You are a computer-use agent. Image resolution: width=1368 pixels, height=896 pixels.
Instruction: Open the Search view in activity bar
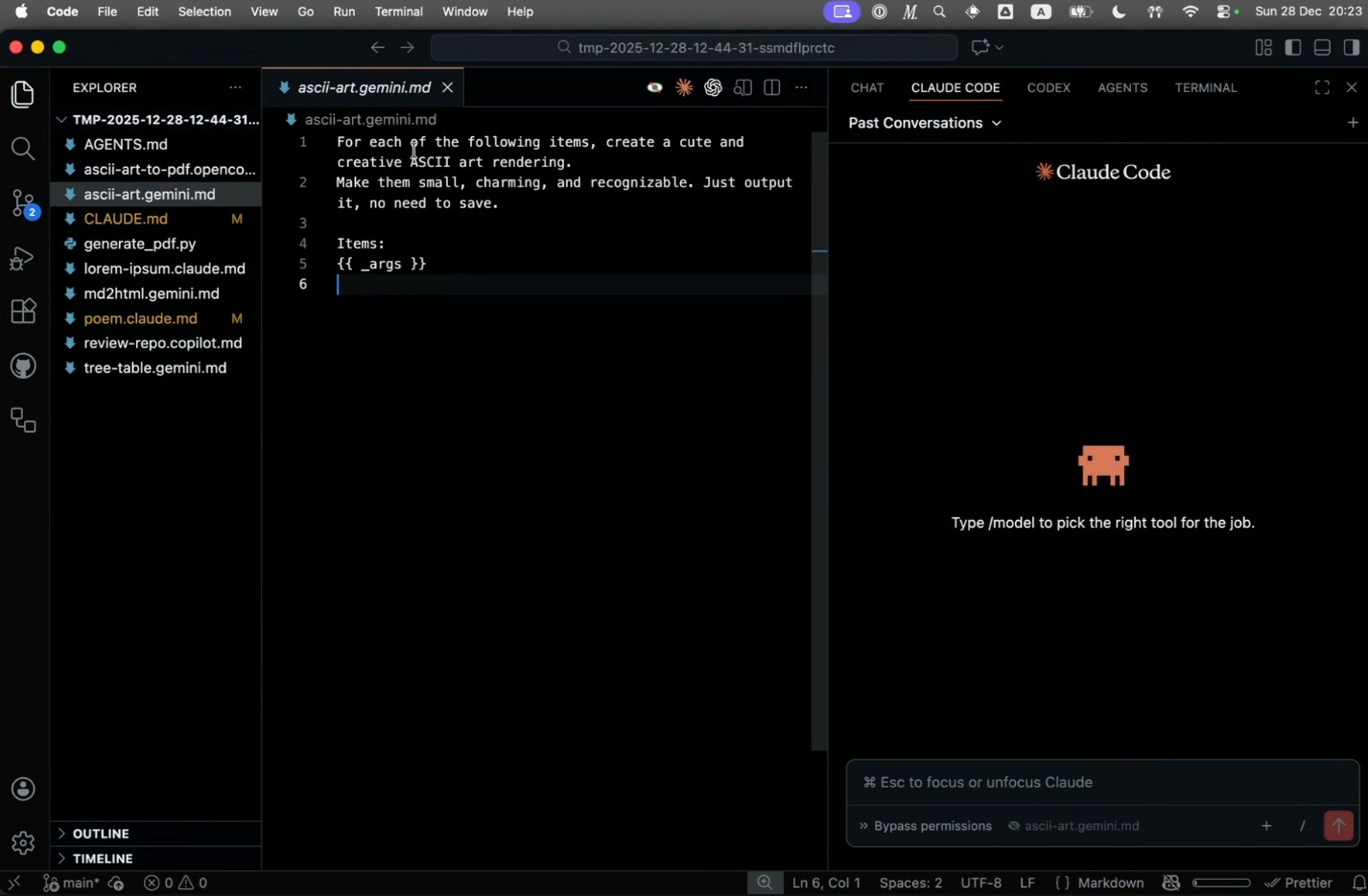coord(23,149)
